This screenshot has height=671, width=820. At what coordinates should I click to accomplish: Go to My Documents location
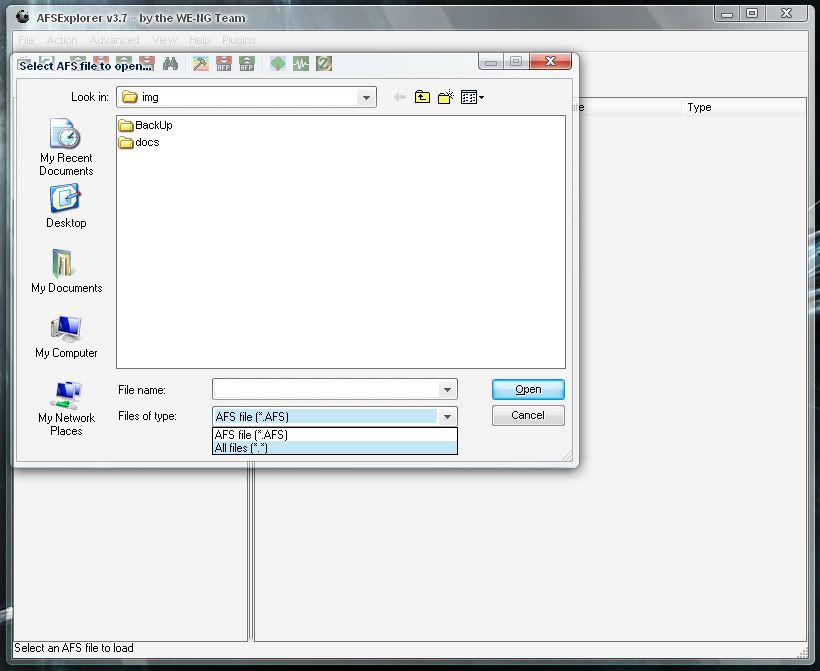(x=66, y=271)
